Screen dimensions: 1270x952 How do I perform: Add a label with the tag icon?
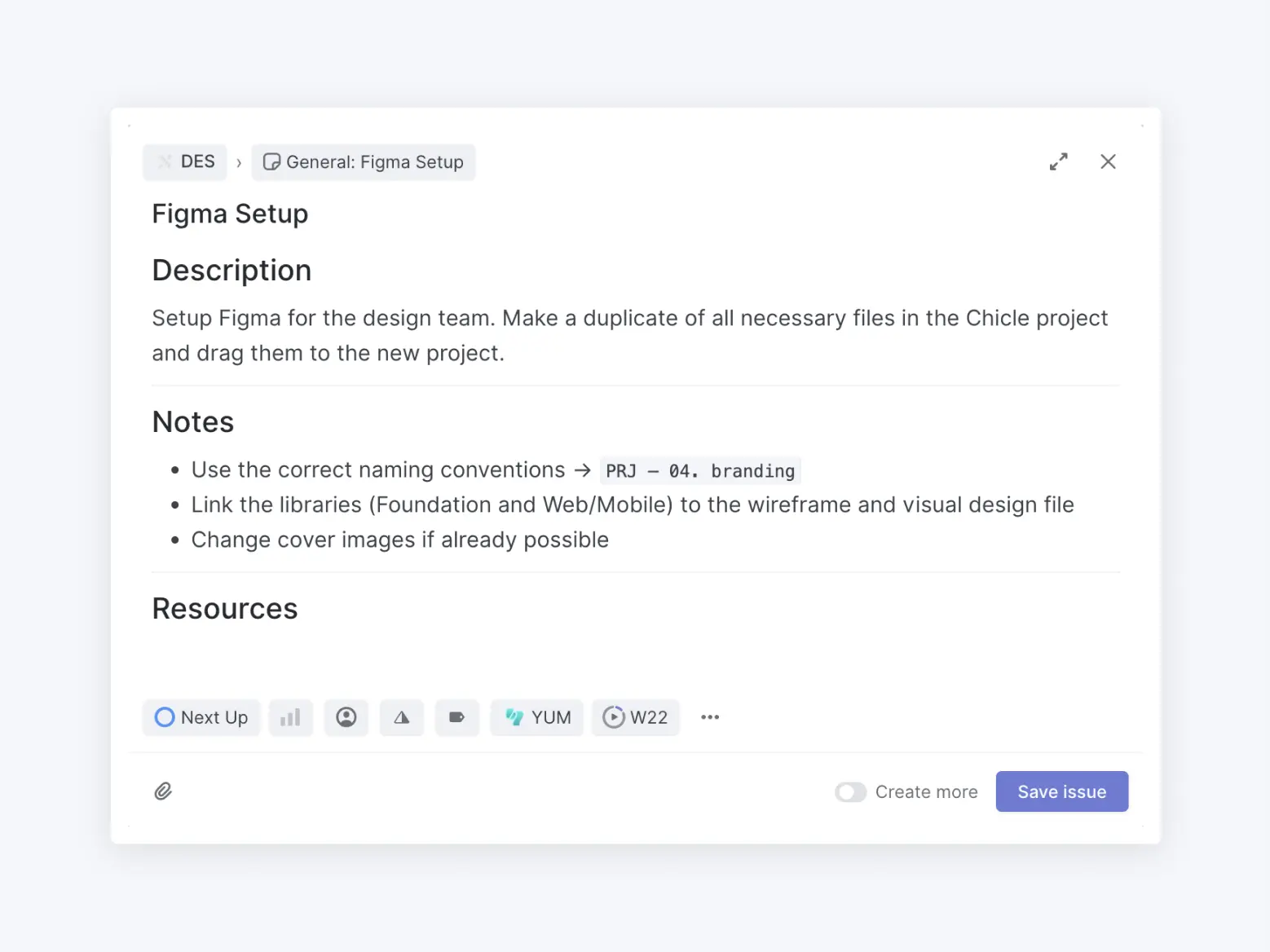(x=457, y=717)
